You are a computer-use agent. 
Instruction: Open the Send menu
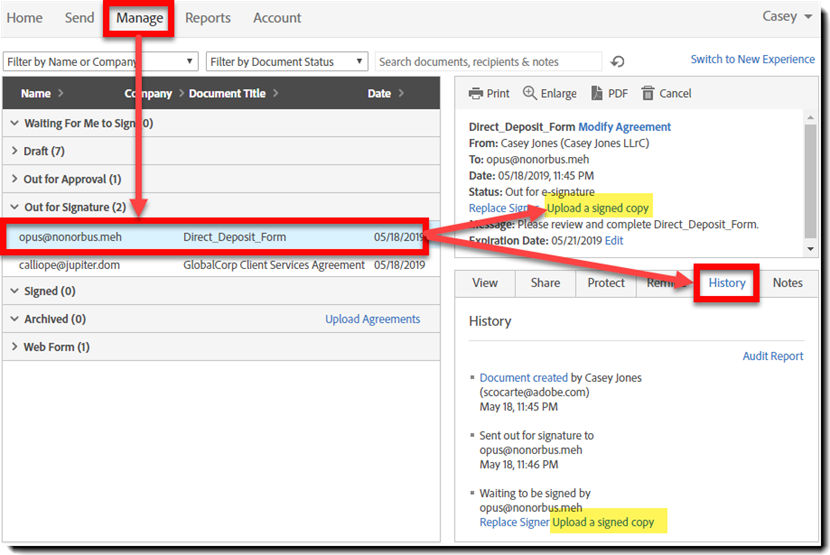[x=79, y=17]
